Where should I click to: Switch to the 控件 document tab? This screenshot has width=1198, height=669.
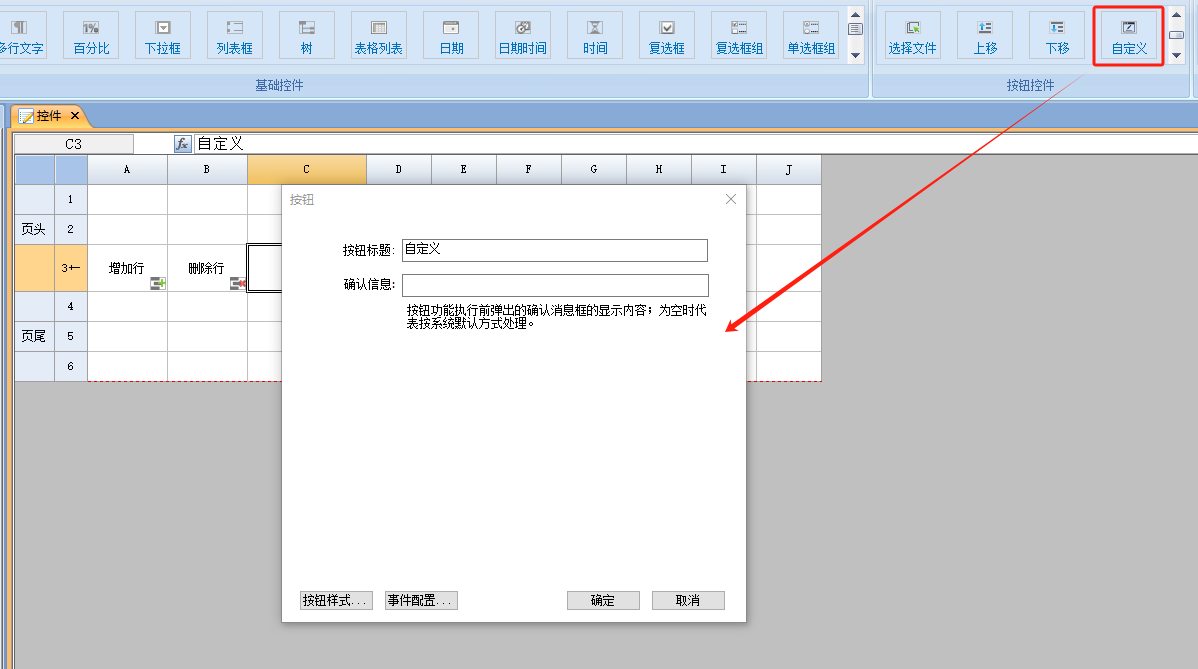tap(48, 116)
